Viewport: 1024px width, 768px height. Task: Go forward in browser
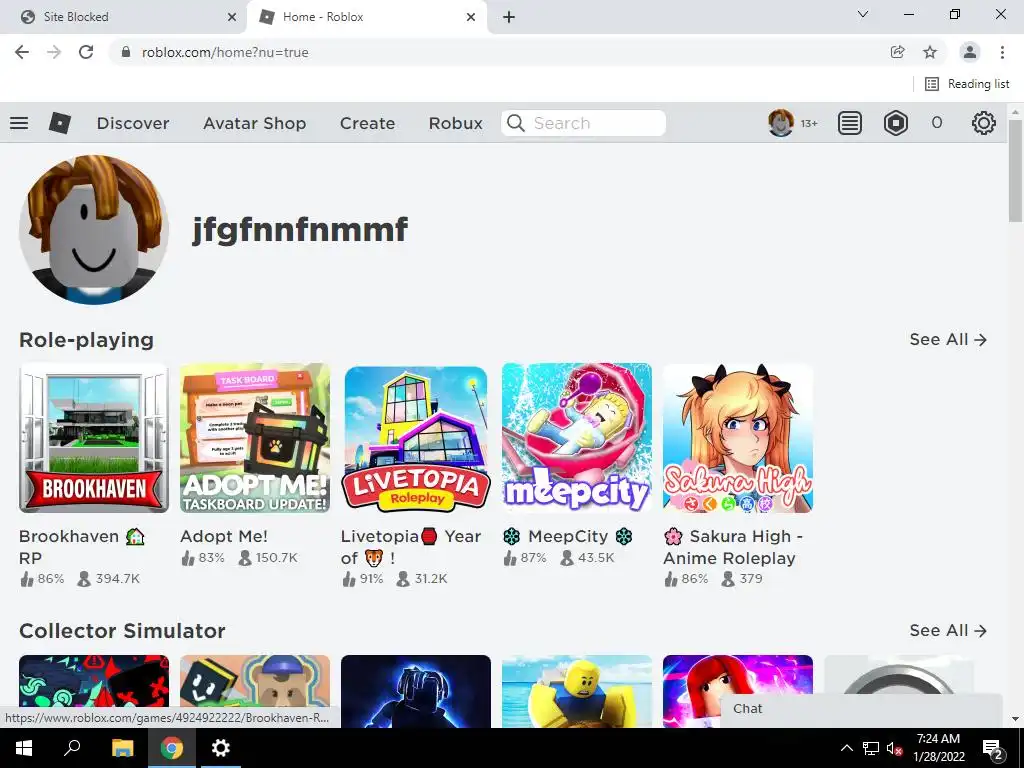[x=54, y=52]
